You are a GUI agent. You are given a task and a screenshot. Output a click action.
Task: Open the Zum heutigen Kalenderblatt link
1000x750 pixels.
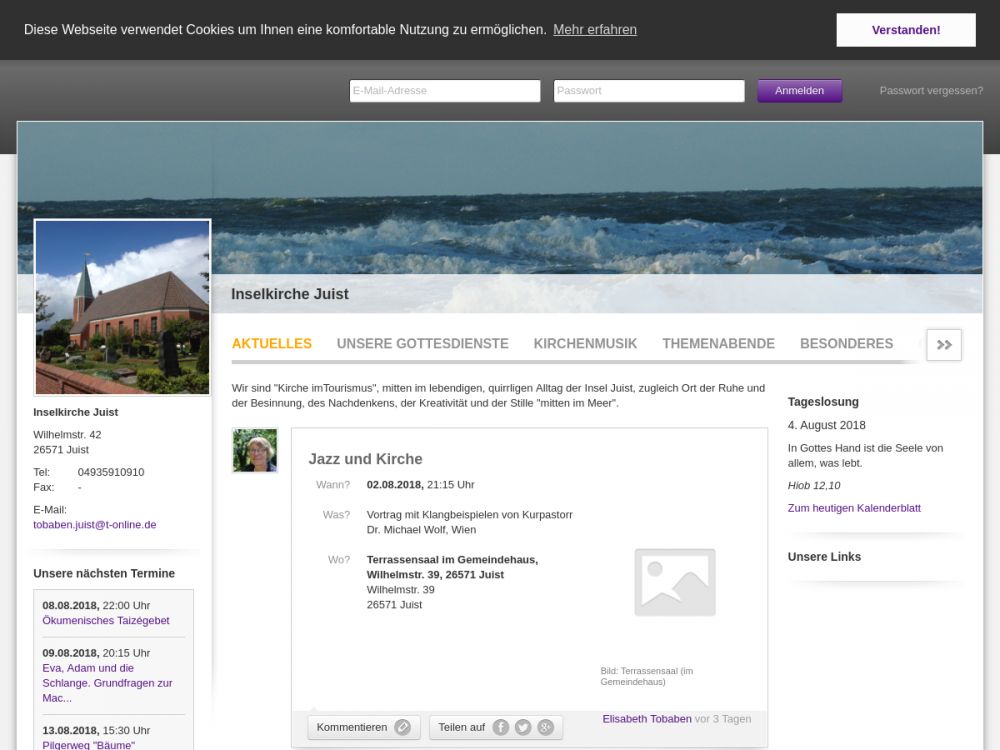854,508
